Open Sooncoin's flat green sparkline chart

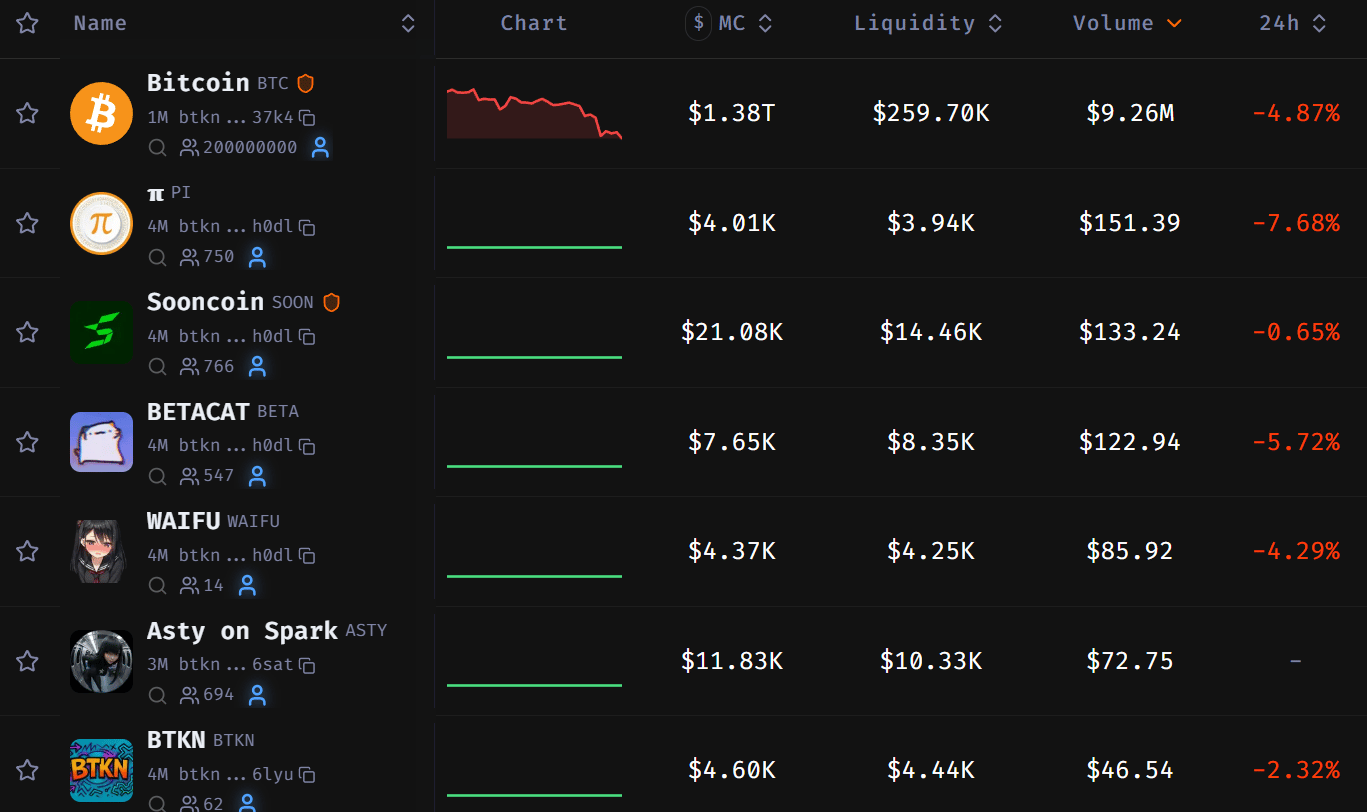tap(534, 356)
